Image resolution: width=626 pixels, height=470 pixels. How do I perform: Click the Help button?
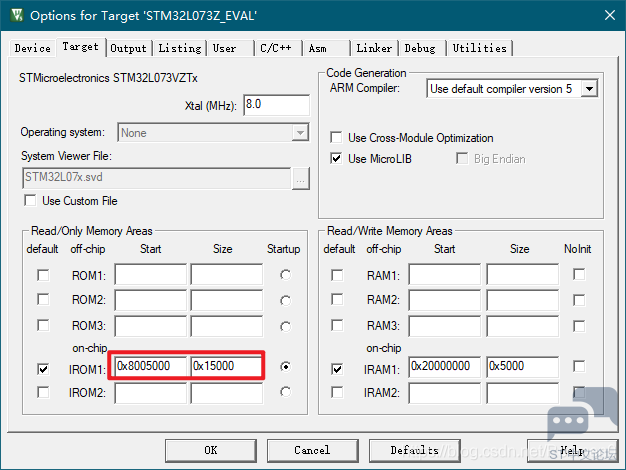tap(573, 450)
